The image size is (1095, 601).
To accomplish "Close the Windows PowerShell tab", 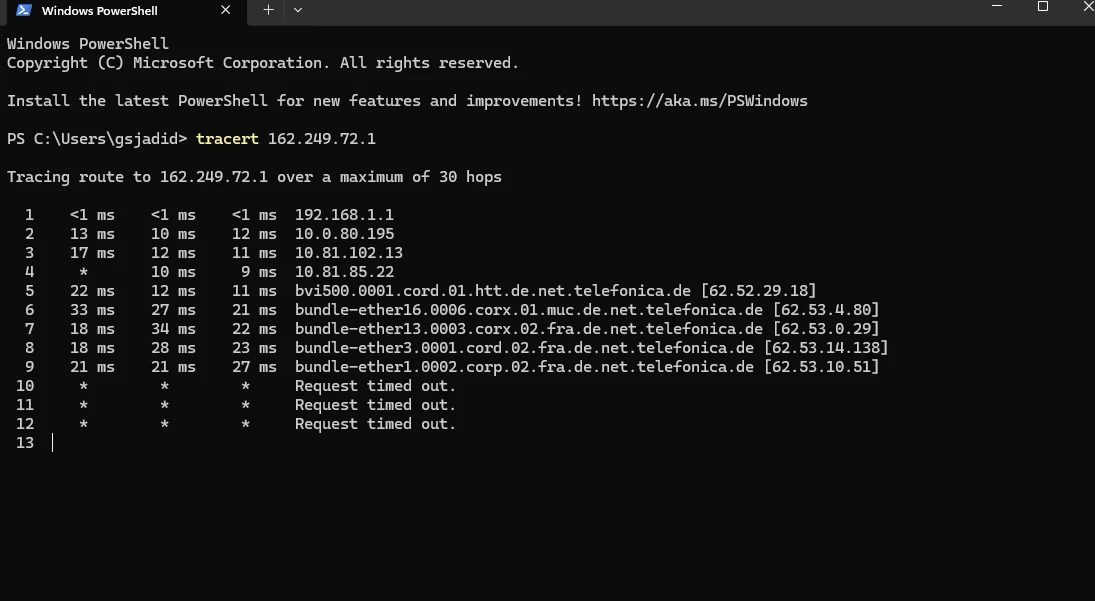I will click(226, 11).
